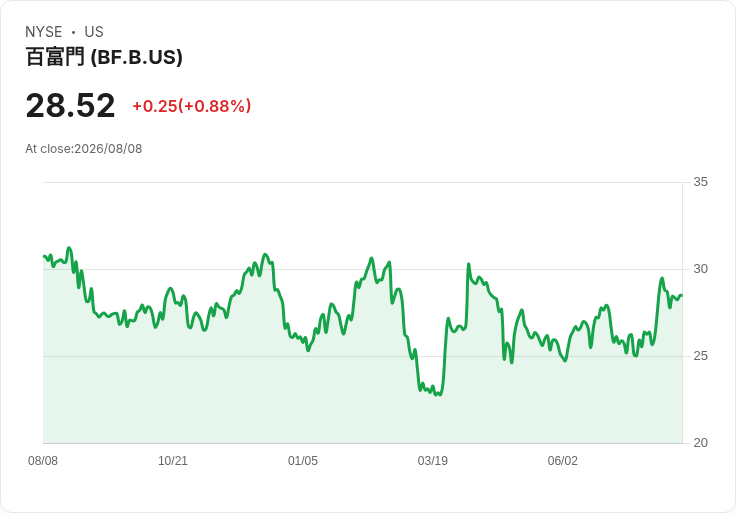Click the chart's lowest trough near 03/19
The image size is (736, 513).
click(x=439, y=394)
